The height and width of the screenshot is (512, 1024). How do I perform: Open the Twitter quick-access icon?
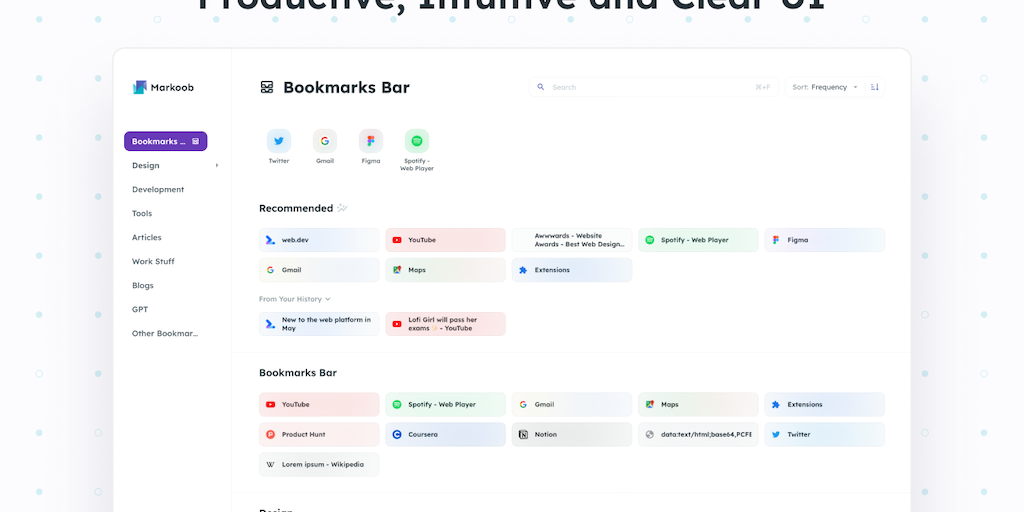279,141
